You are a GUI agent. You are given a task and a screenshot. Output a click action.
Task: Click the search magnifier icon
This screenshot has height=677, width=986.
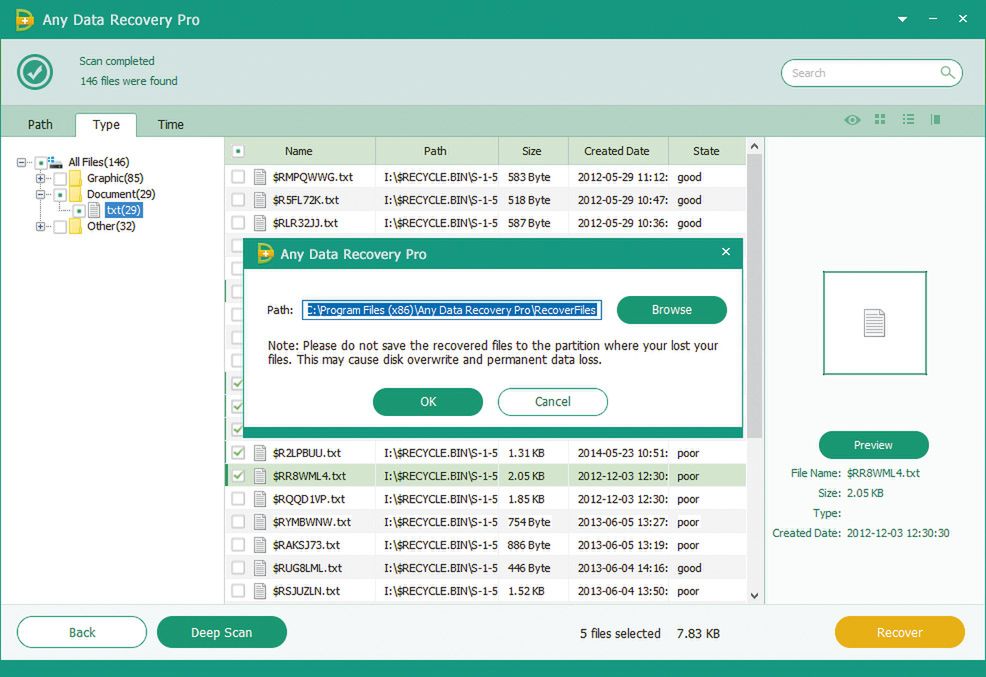click(946, 73)
